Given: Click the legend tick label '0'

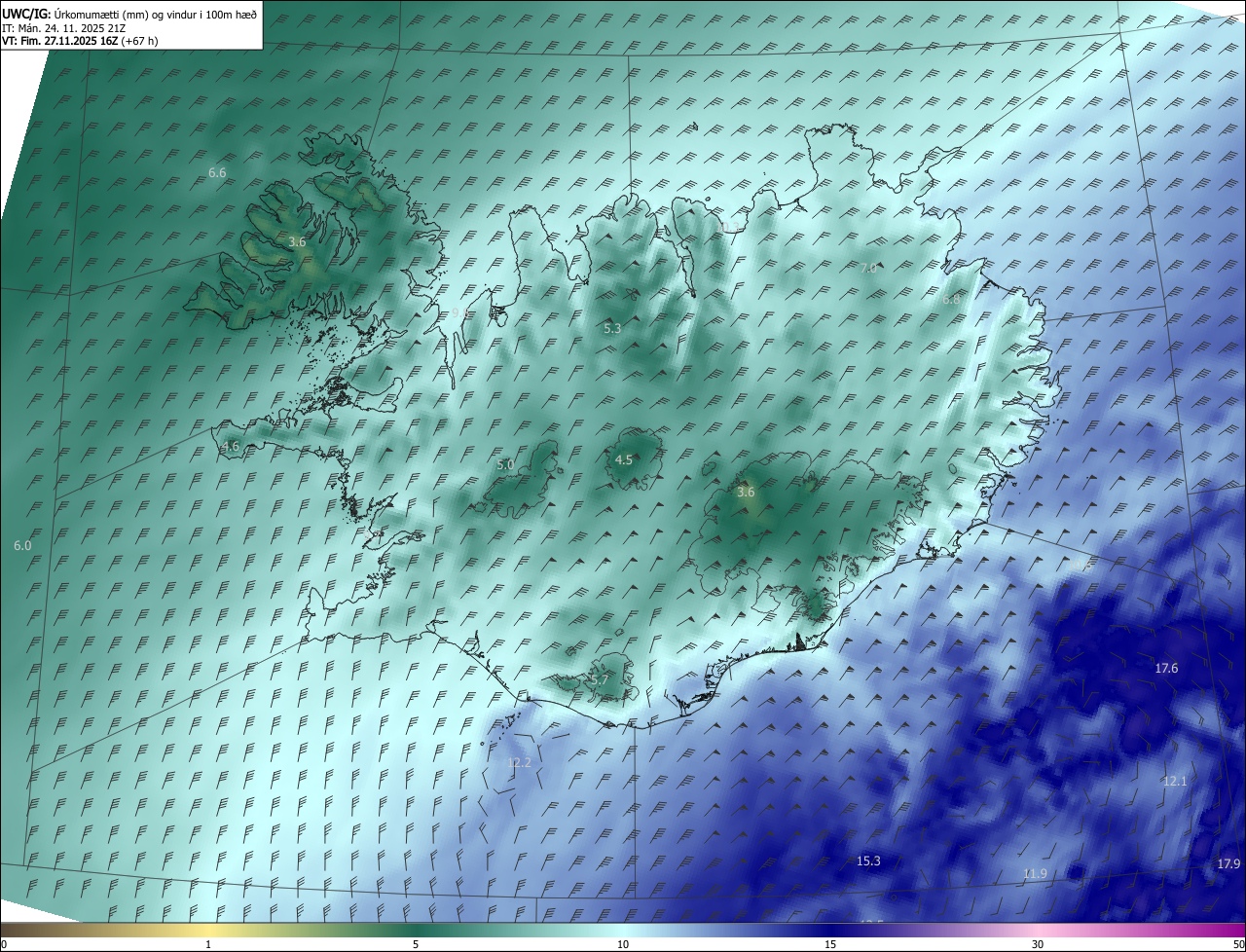Looking at the screenshot, I should coord(4,944).
